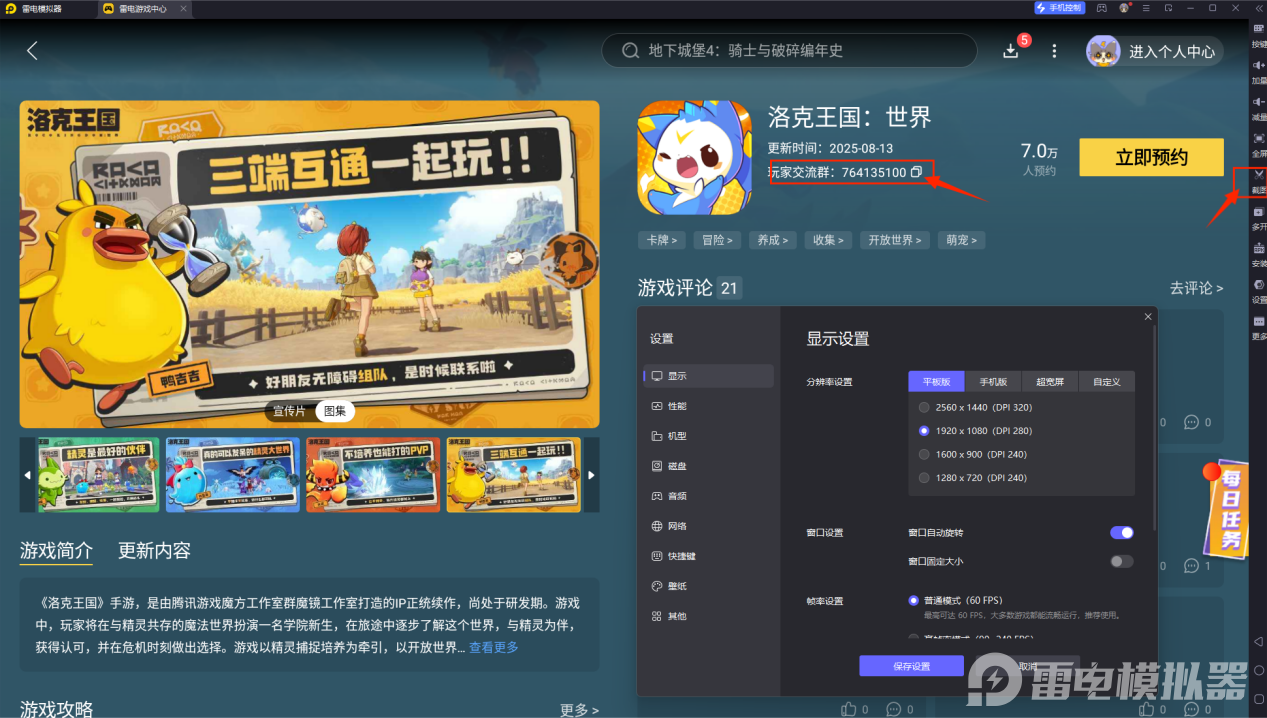Viewport: 1267px width, 718px height.
Task: Open the three-dot more options menu
Action: pyautogui.click(x=1054, y=51)
